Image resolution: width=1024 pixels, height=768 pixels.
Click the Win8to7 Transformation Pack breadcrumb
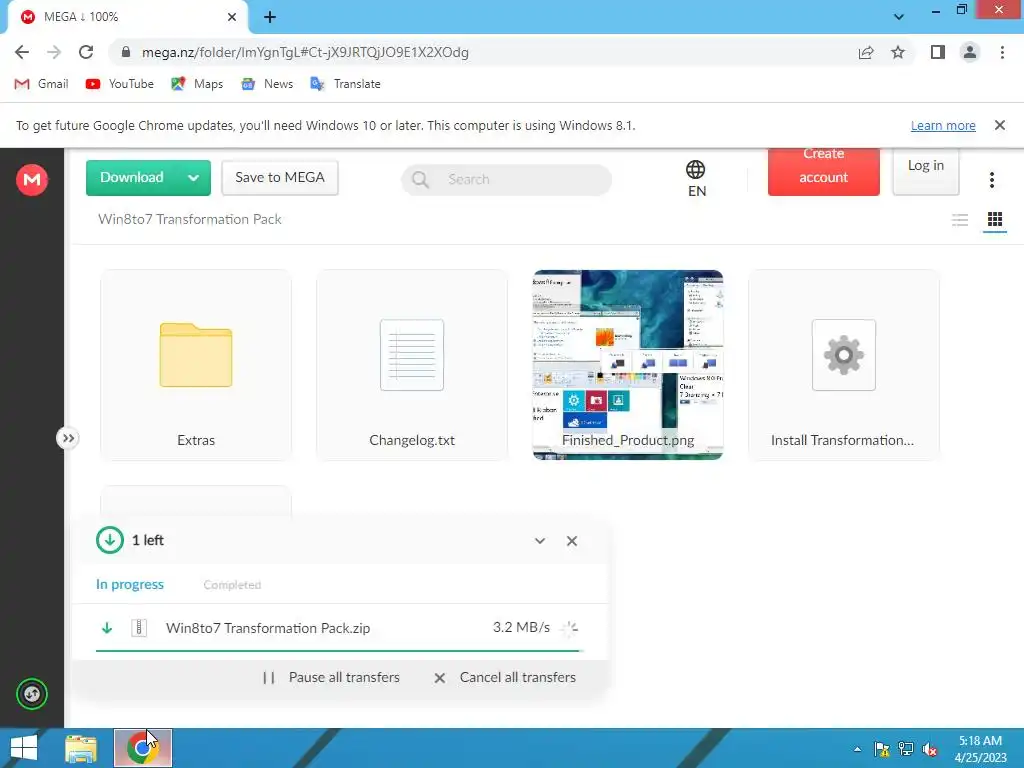pyautogui.click(x=189, y=219)
